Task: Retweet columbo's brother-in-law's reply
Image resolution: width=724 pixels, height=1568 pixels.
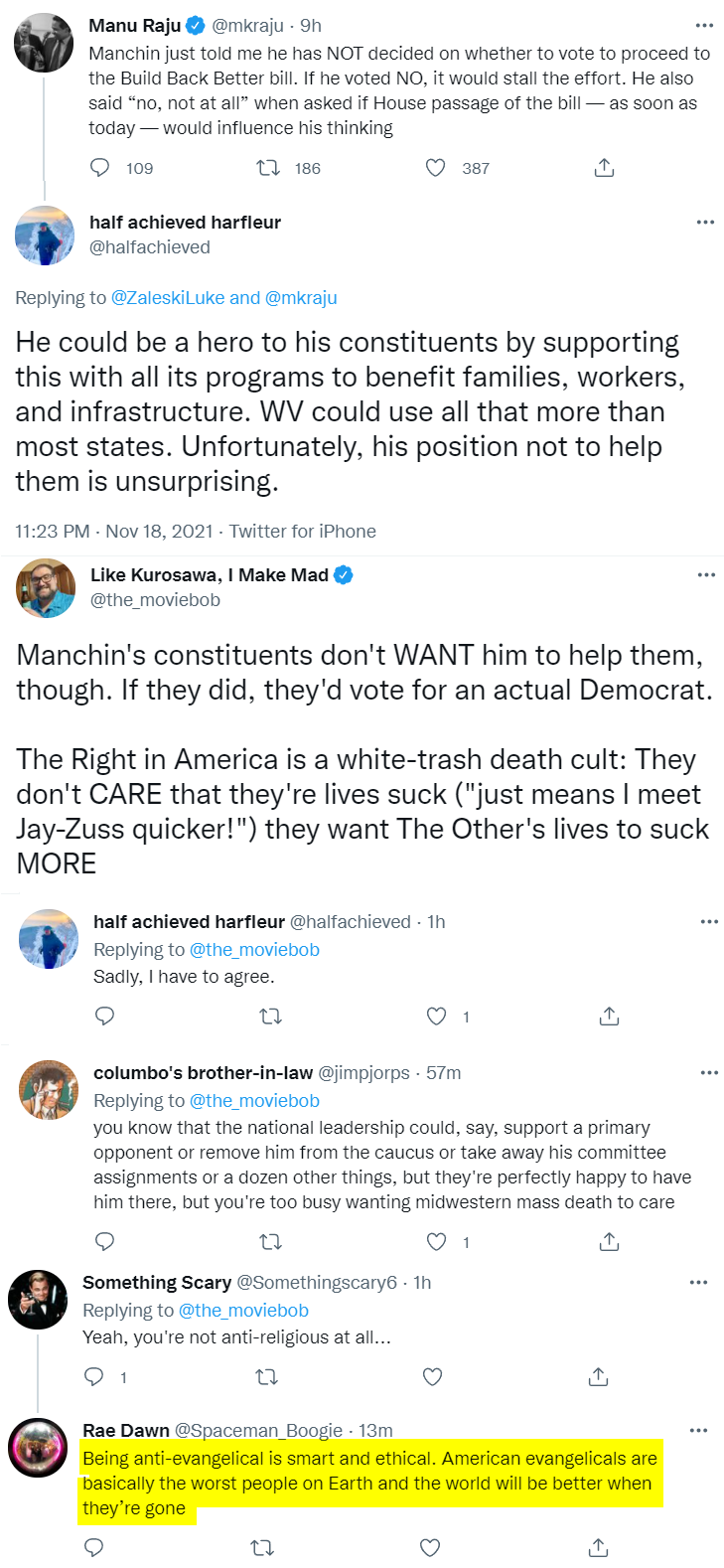Action: [x=270, y=1241]
